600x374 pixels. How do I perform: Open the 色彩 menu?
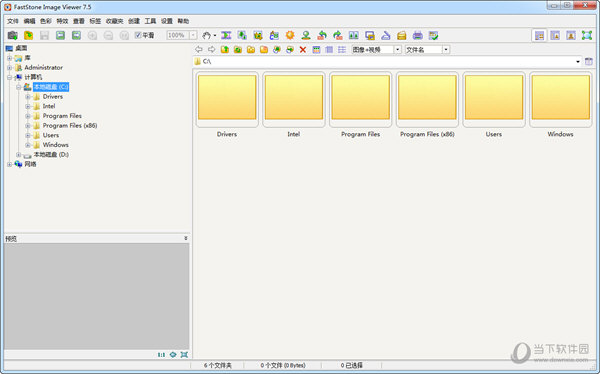[46, 21]
